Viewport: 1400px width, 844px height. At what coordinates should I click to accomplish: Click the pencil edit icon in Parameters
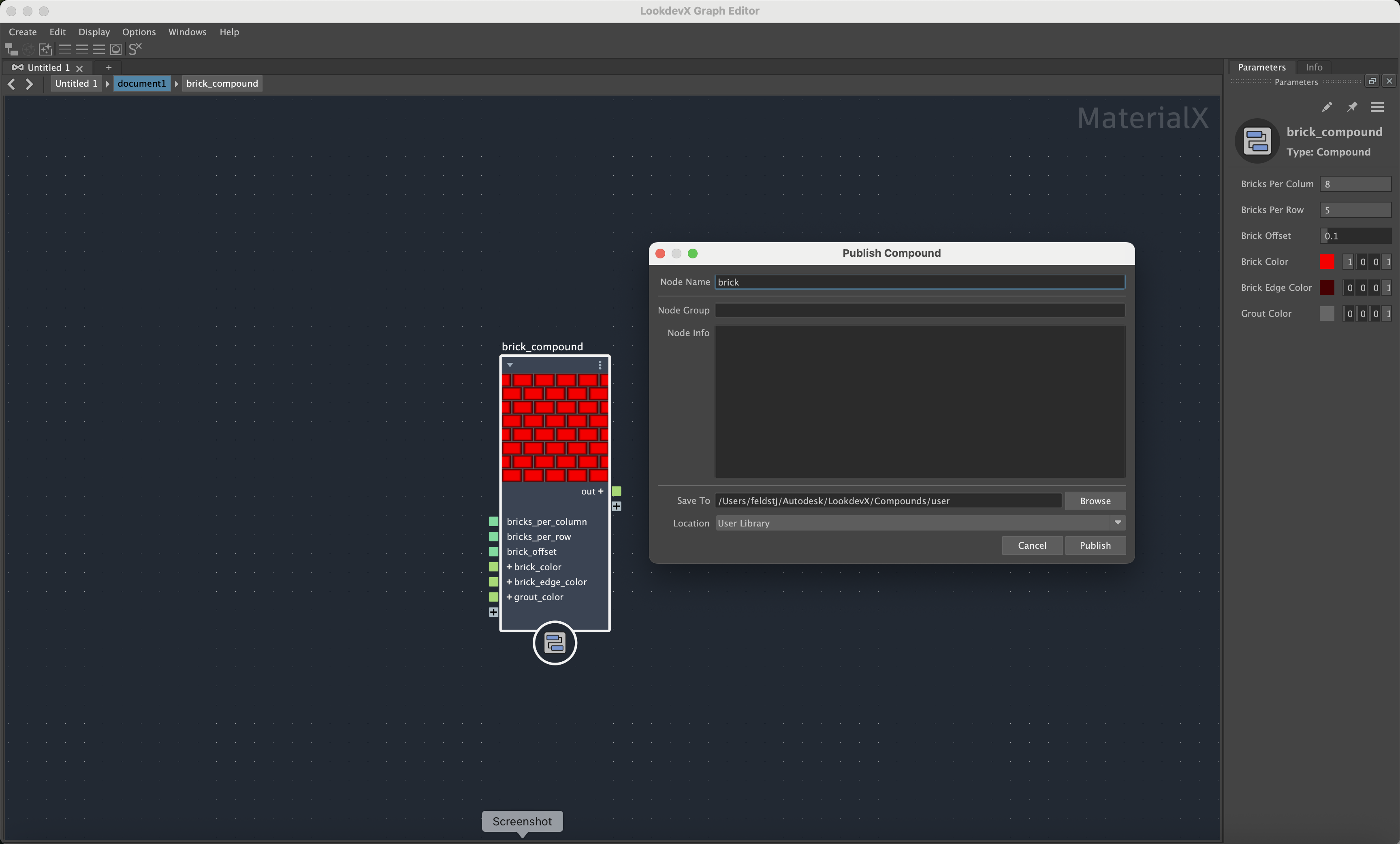[1327, 107]
